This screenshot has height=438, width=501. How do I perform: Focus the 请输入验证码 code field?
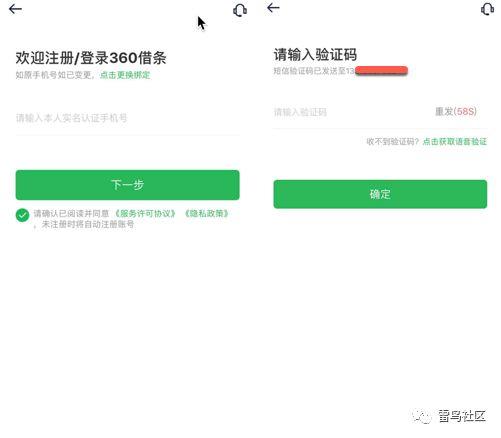click(350, 112)
